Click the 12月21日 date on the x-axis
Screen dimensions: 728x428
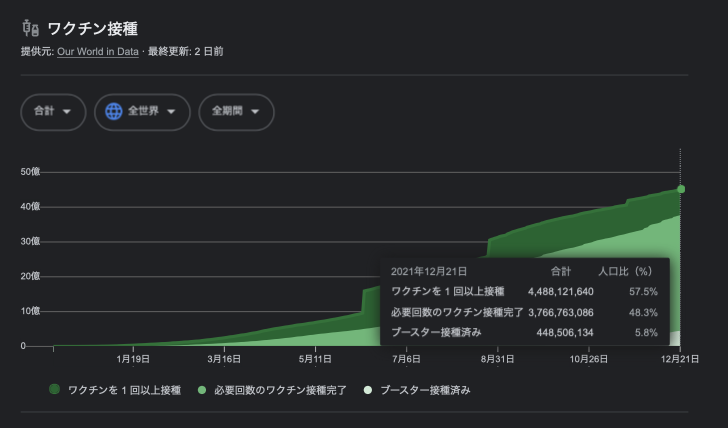(x=680, y=359)
